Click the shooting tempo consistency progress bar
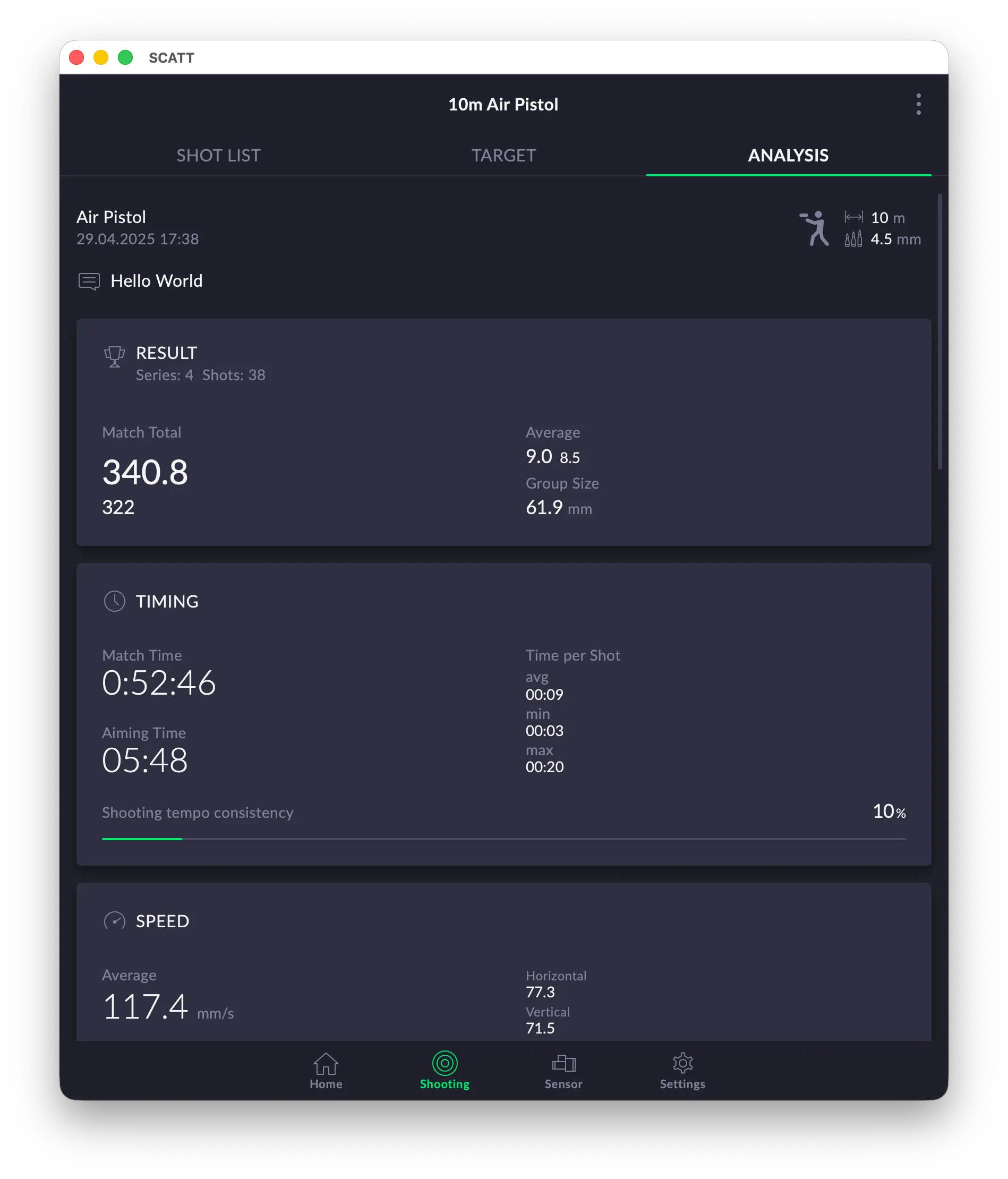 point(503,838)
